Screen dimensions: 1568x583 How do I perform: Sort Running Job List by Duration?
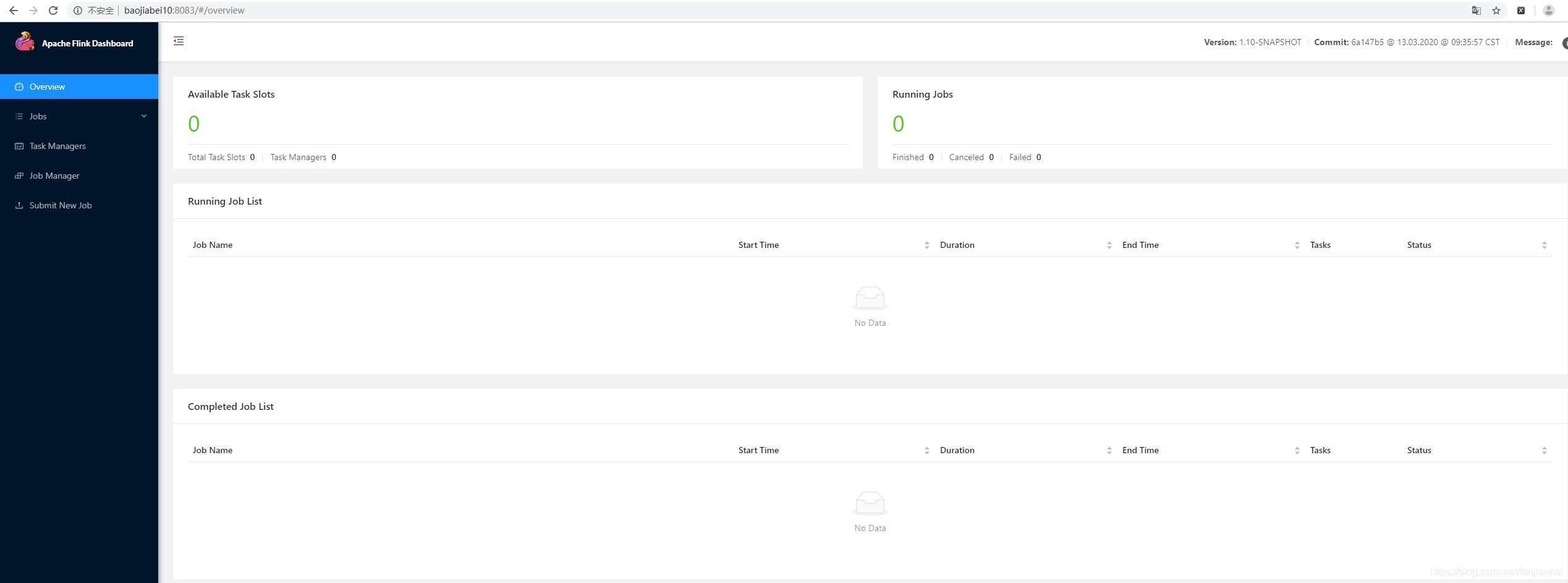click(1109, 245)
